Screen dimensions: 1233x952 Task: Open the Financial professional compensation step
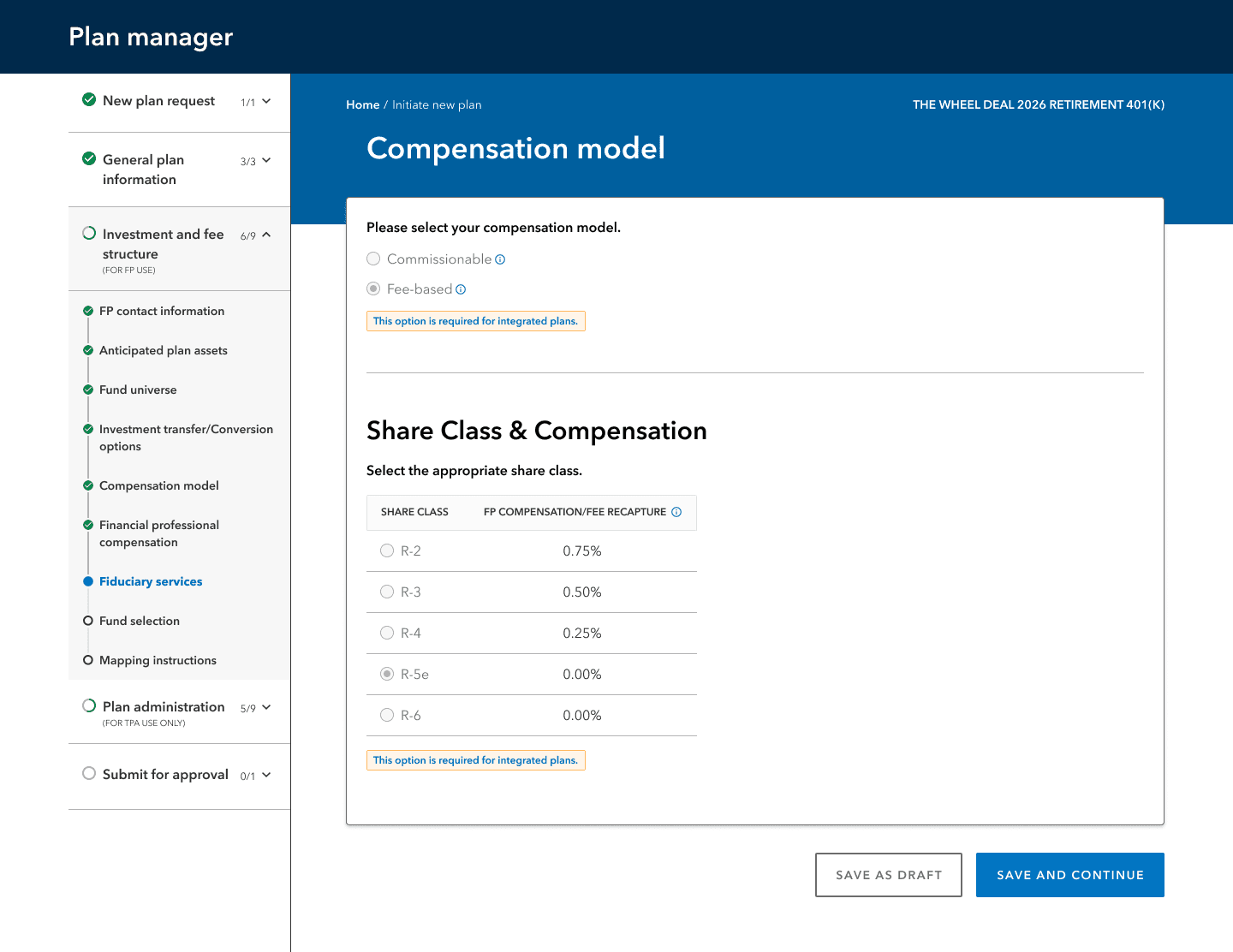159,533
